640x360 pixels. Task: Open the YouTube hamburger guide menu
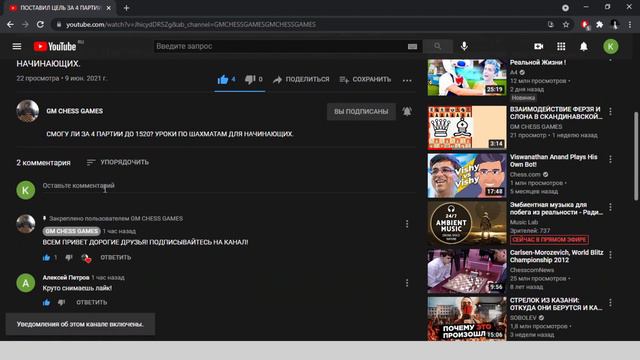click(17, 46)
